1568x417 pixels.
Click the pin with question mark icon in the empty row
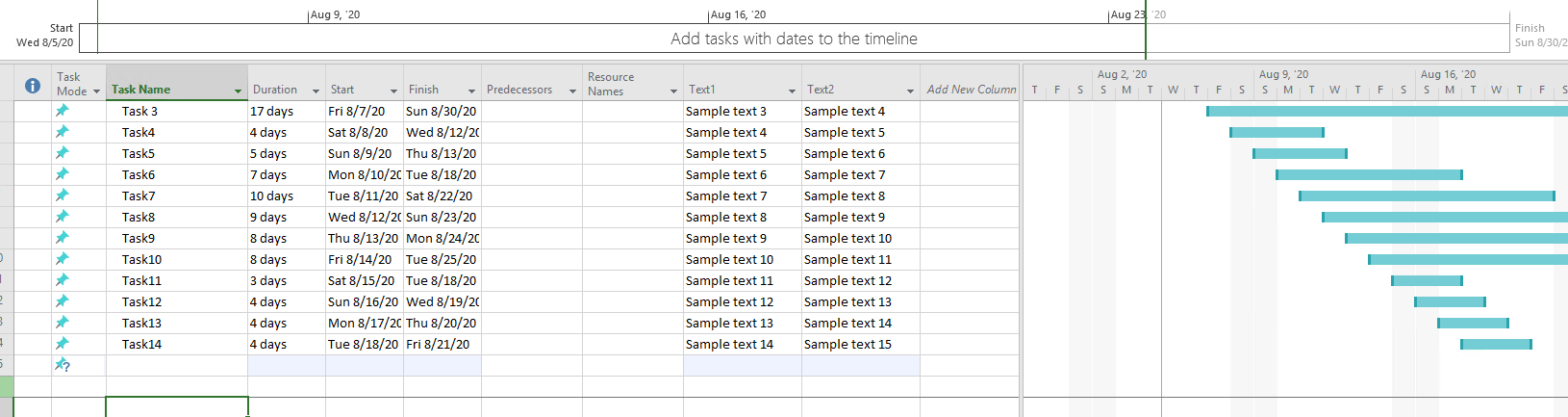tap(63, 365)
